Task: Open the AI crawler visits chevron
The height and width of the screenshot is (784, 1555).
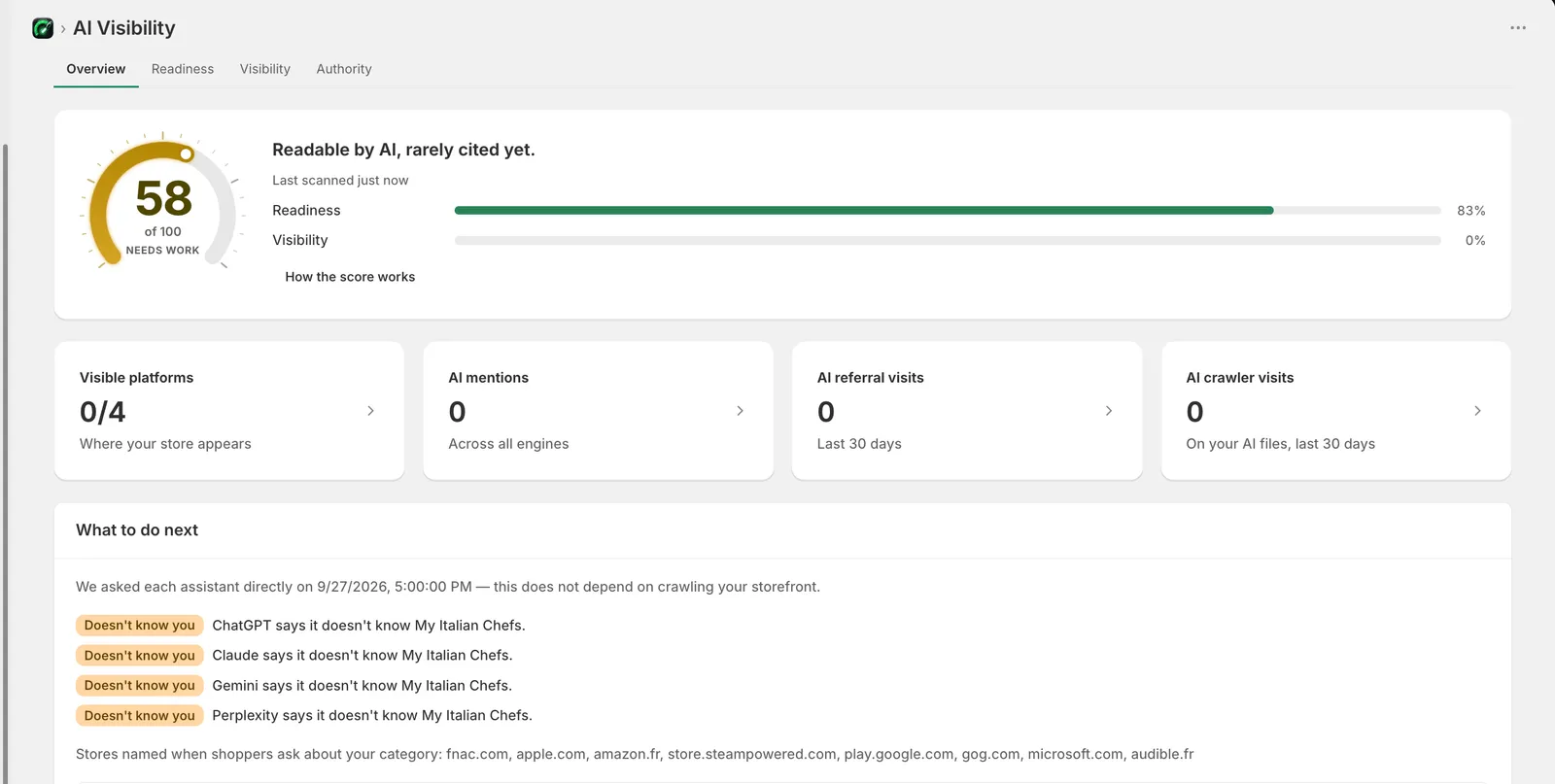Action: pos(1477,411)
